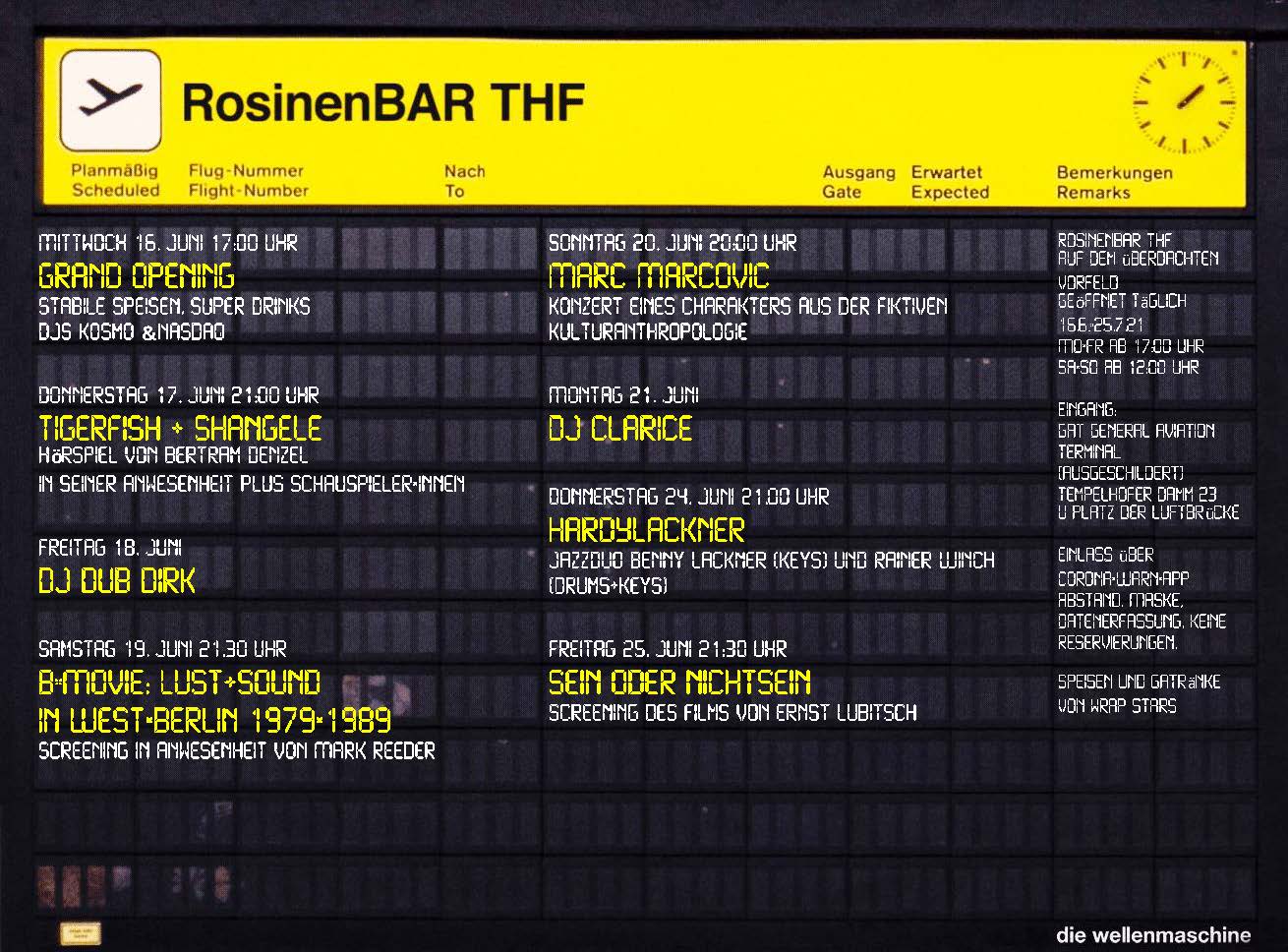Viewport: 1288px width, 952px height.
Task: Select the Flug-Nummer Flight-Number column header
Action: 248,181
